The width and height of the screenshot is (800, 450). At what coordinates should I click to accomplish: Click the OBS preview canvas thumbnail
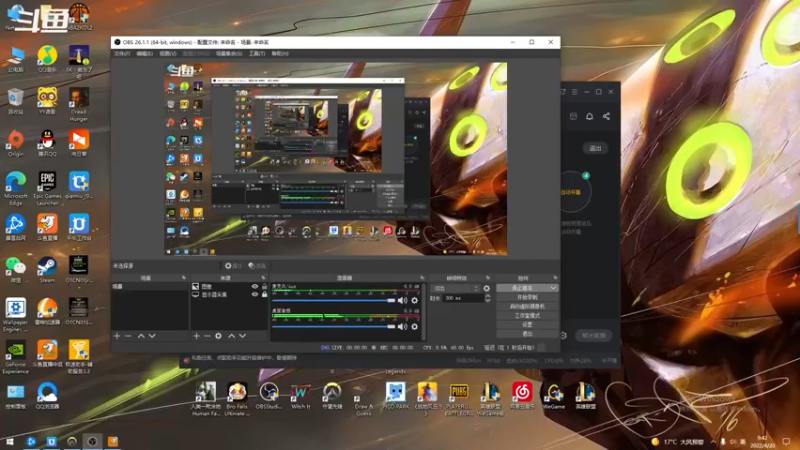click(335, 159)
